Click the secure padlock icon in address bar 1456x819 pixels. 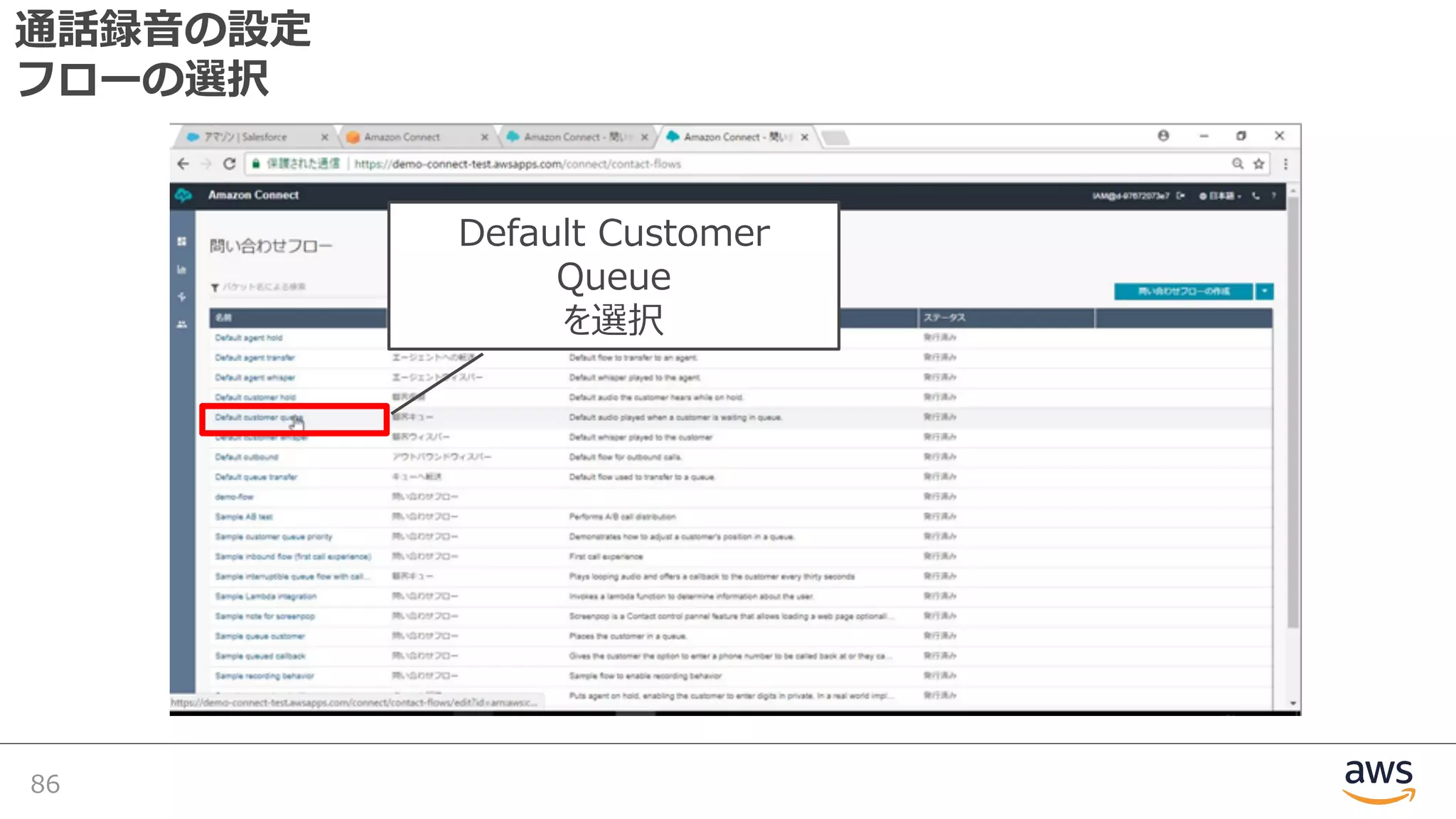[x=256, y=164]
